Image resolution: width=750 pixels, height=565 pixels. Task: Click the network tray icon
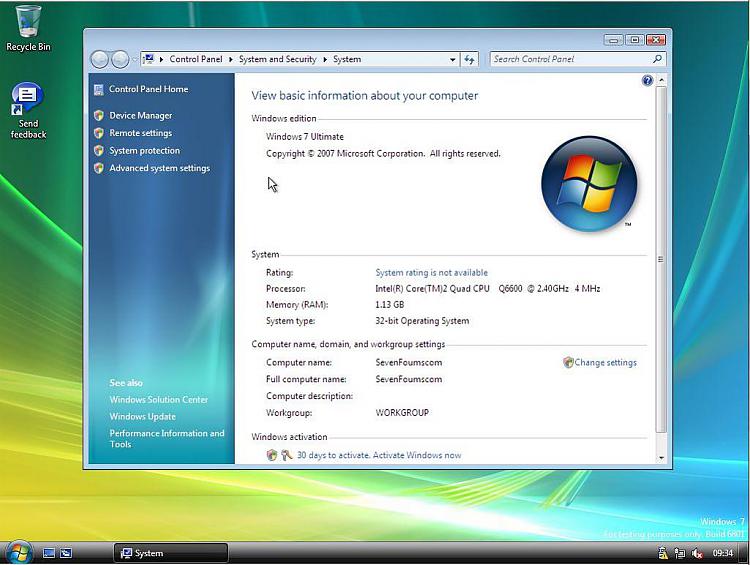point(680,554)
